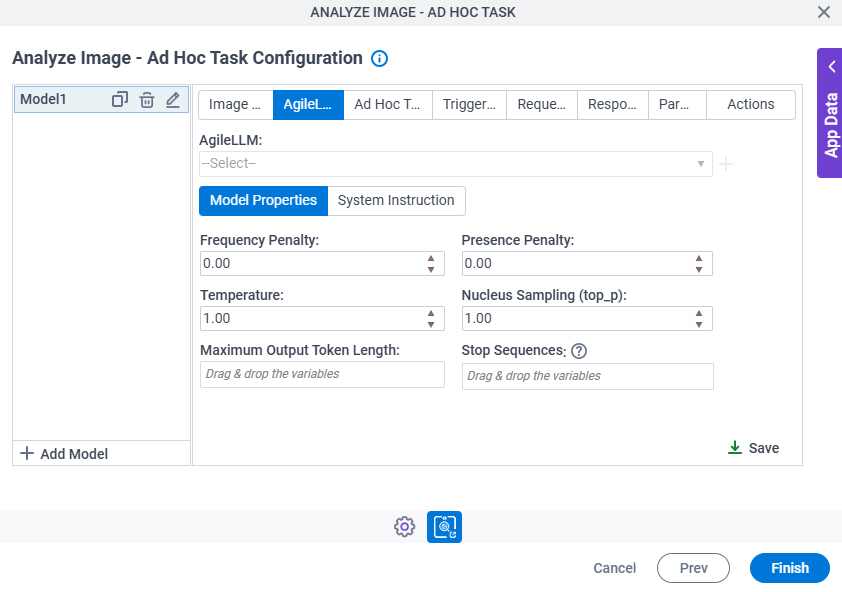
Task: Open the Actions tab
Action: (x=751, y=105)
